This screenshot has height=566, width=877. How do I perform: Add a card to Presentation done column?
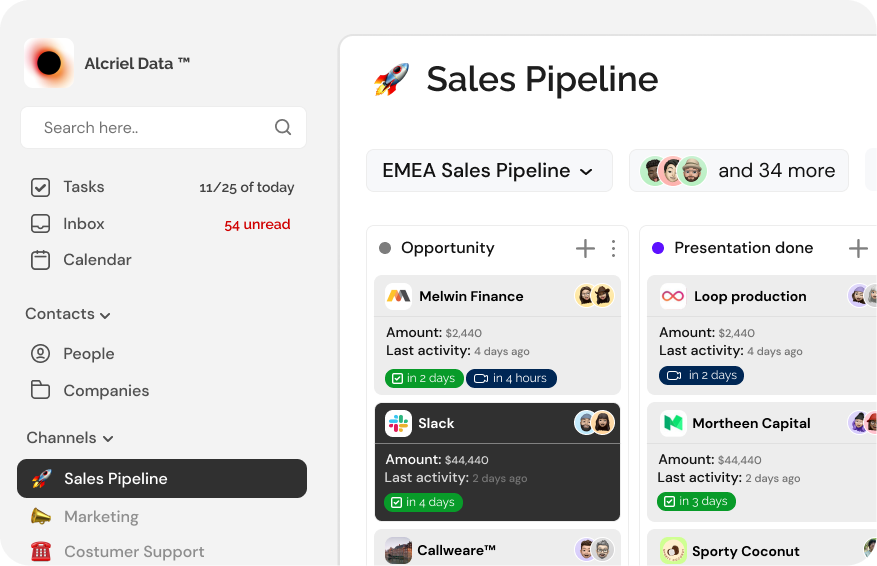(858, 248)
